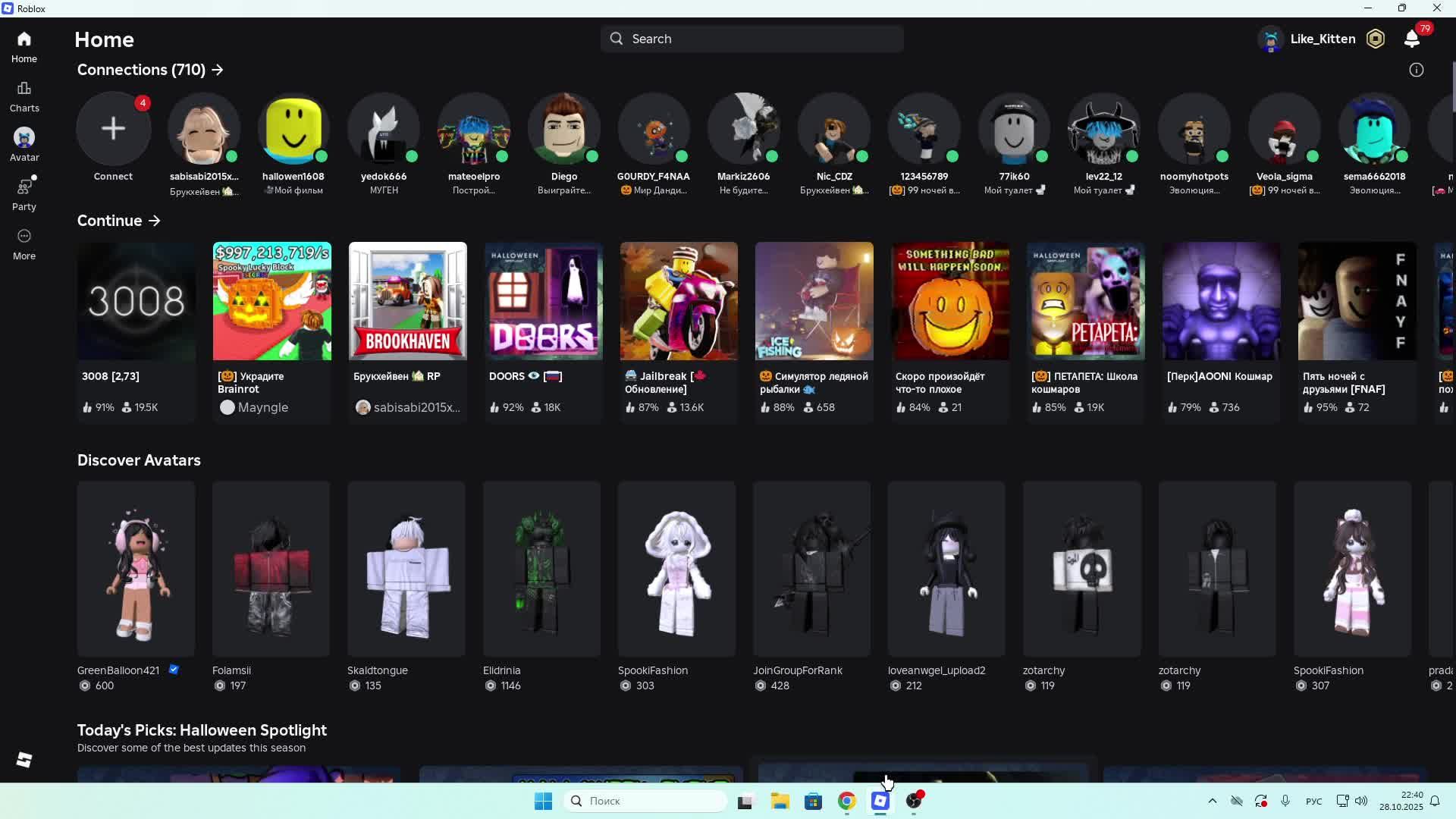Open the notifications bell
This screenshot has width=1456, height=819.
tap(1412, 39)
